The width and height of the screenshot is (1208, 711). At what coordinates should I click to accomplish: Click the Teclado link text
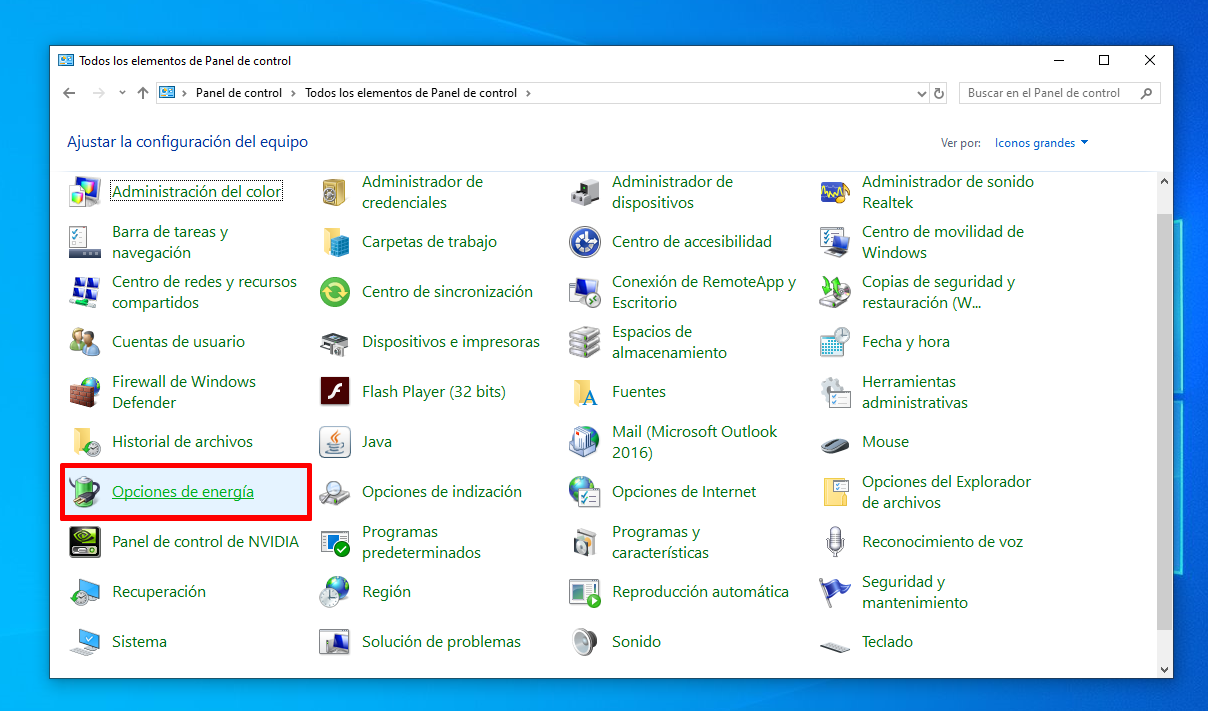tap(887, 641)
